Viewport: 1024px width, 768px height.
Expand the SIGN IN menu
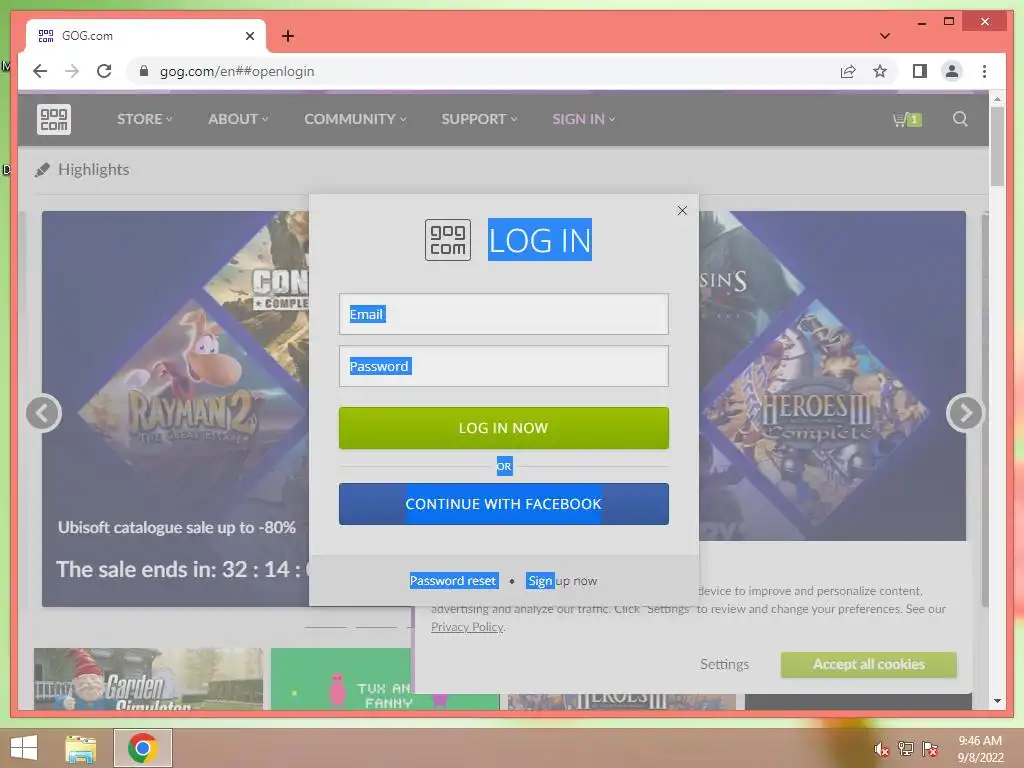583,119
